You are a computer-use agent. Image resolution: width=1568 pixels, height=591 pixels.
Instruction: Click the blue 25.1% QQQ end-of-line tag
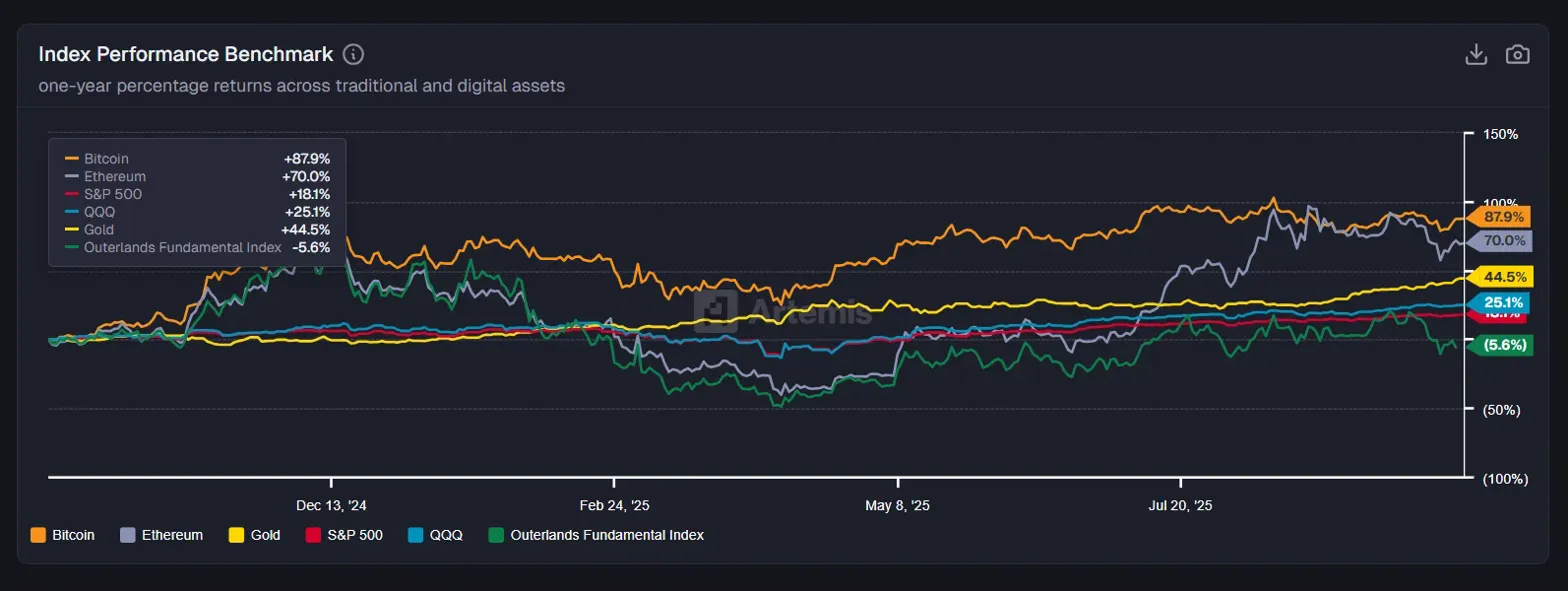(x=1503, y=302)
